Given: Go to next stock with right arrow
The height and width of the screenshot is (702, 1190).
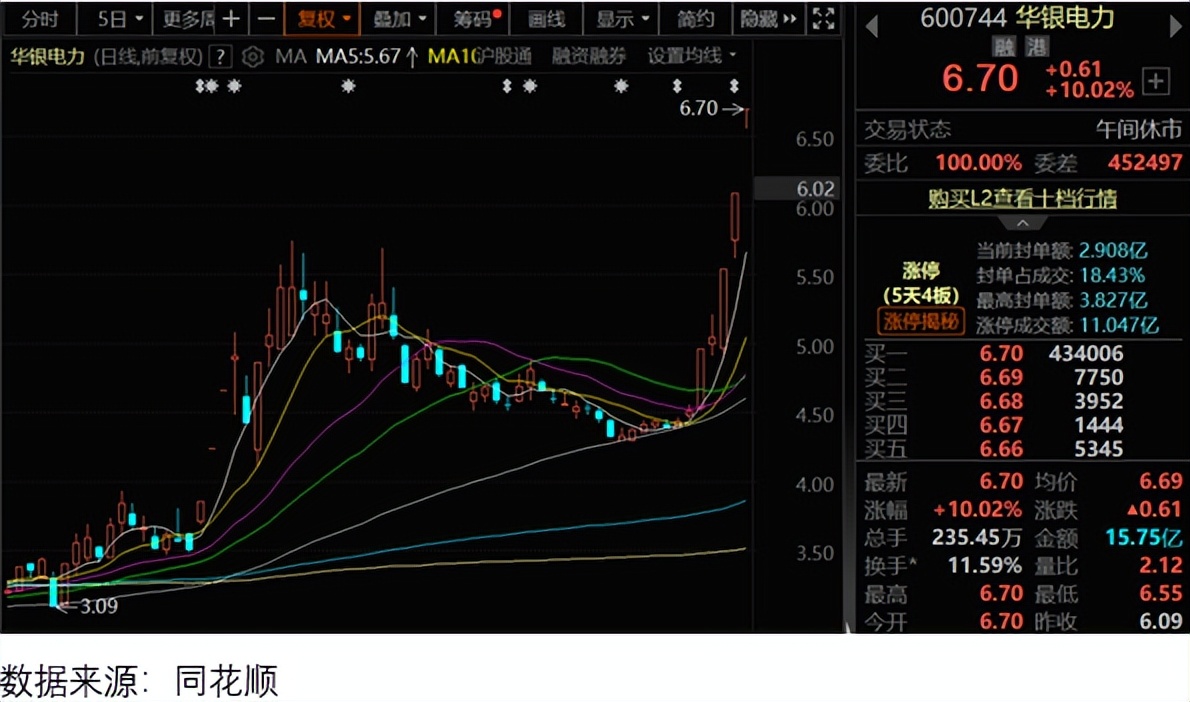Looking at the screenshot, I should [1176, 28].
